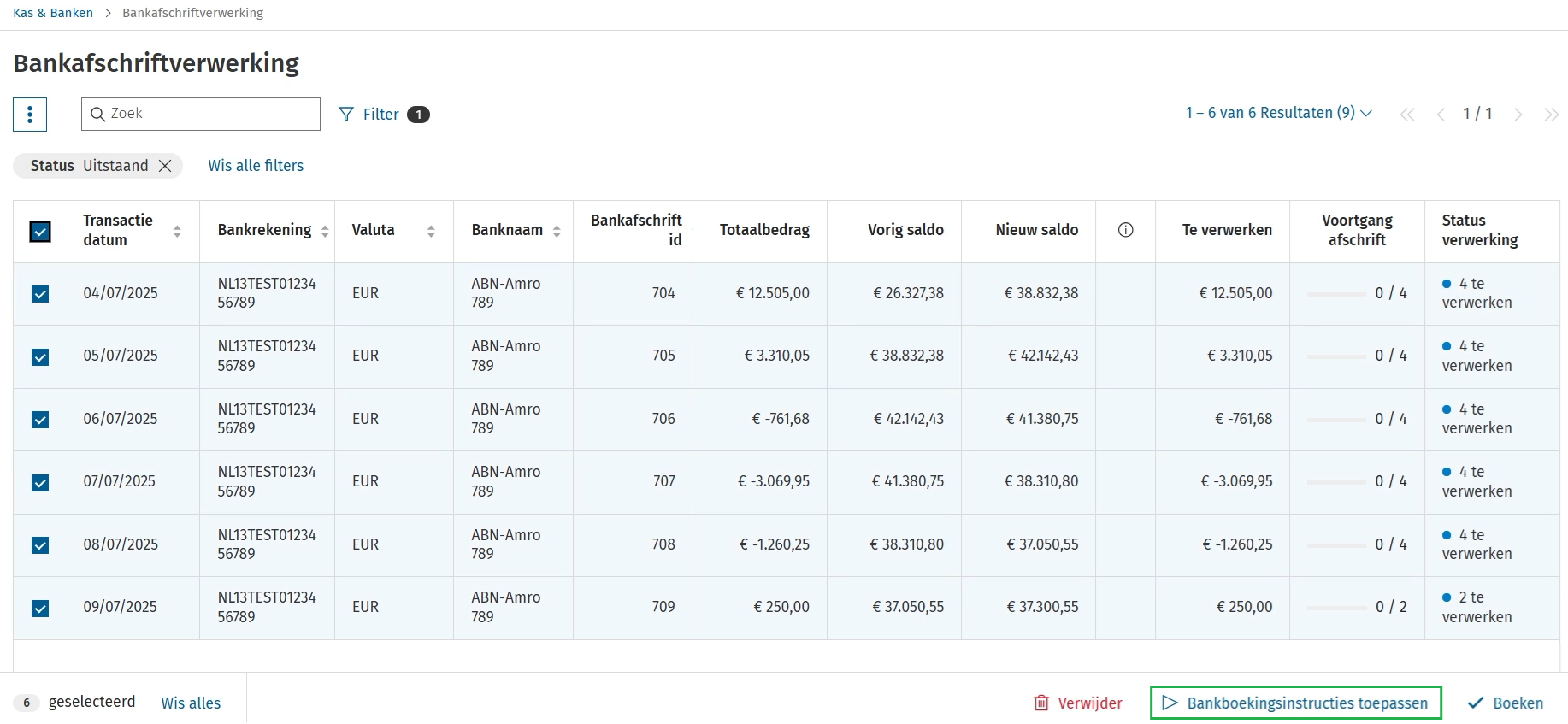The width and height of the screenshot is (1568, 724).
Task: Click the info icon column header
Action: point(1125,230)
